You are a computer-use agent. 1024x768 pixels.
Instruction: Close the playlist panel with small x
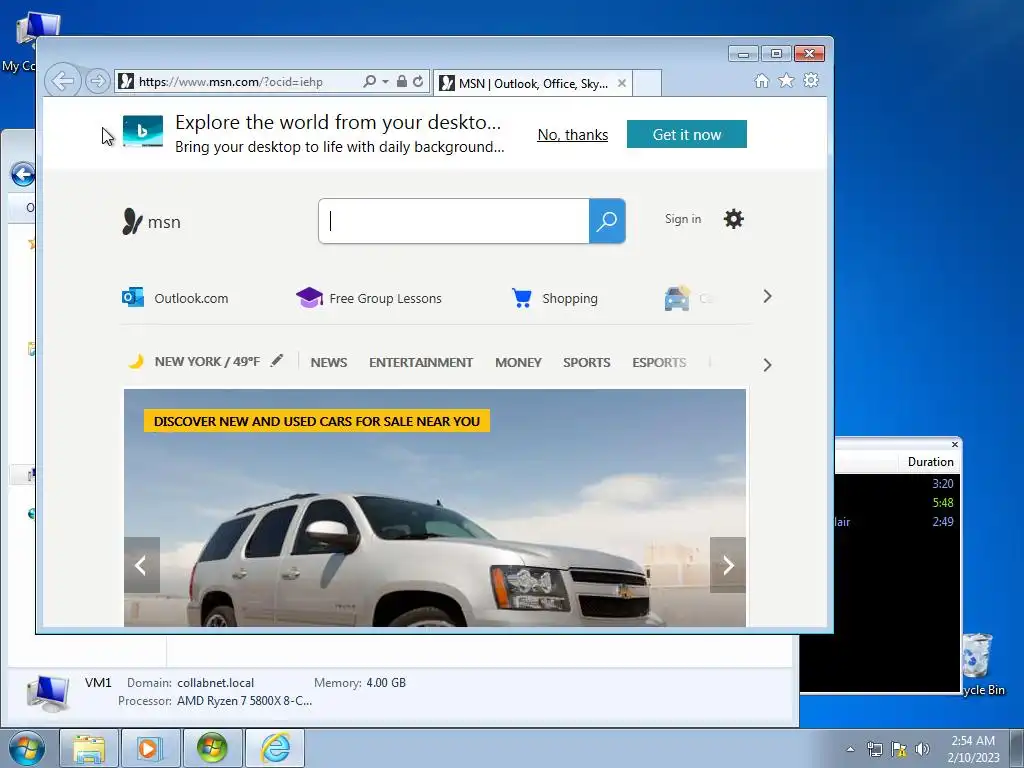(955, 444)
